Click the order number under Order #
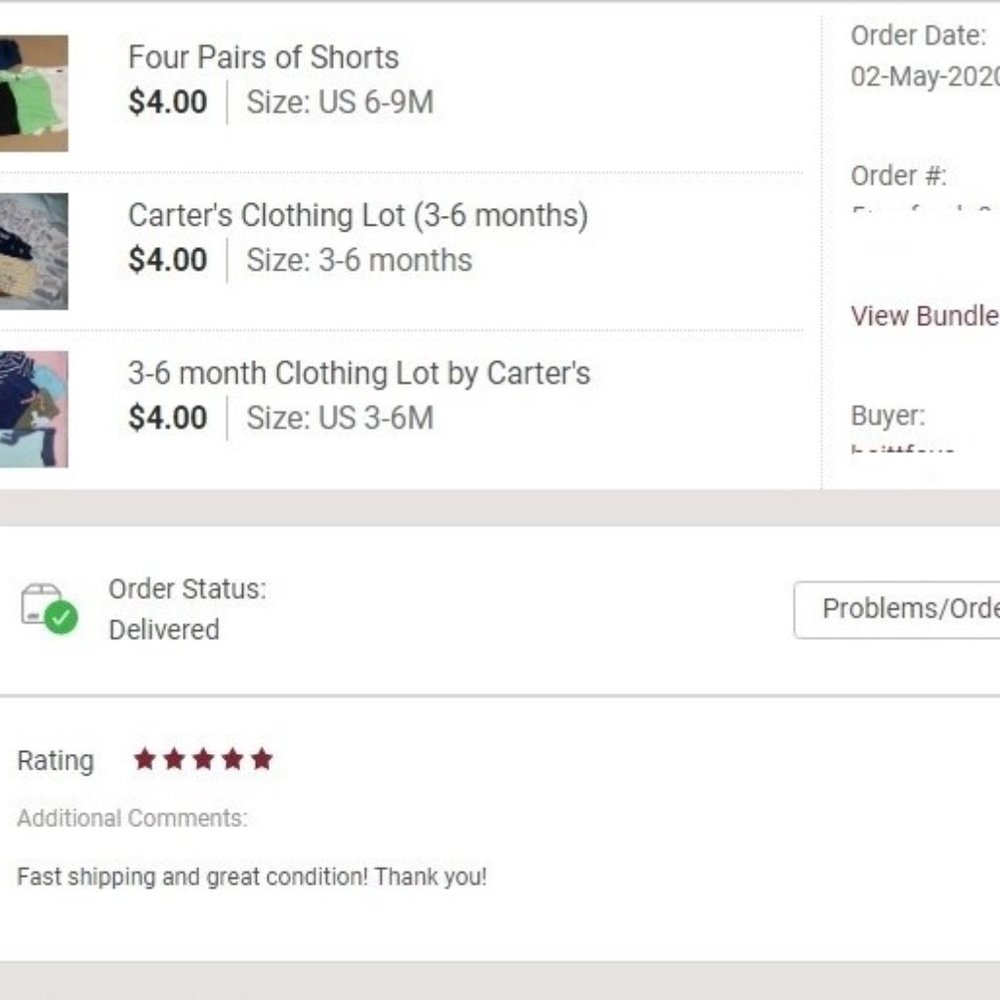1000x1000 pixels. [920, 212]
